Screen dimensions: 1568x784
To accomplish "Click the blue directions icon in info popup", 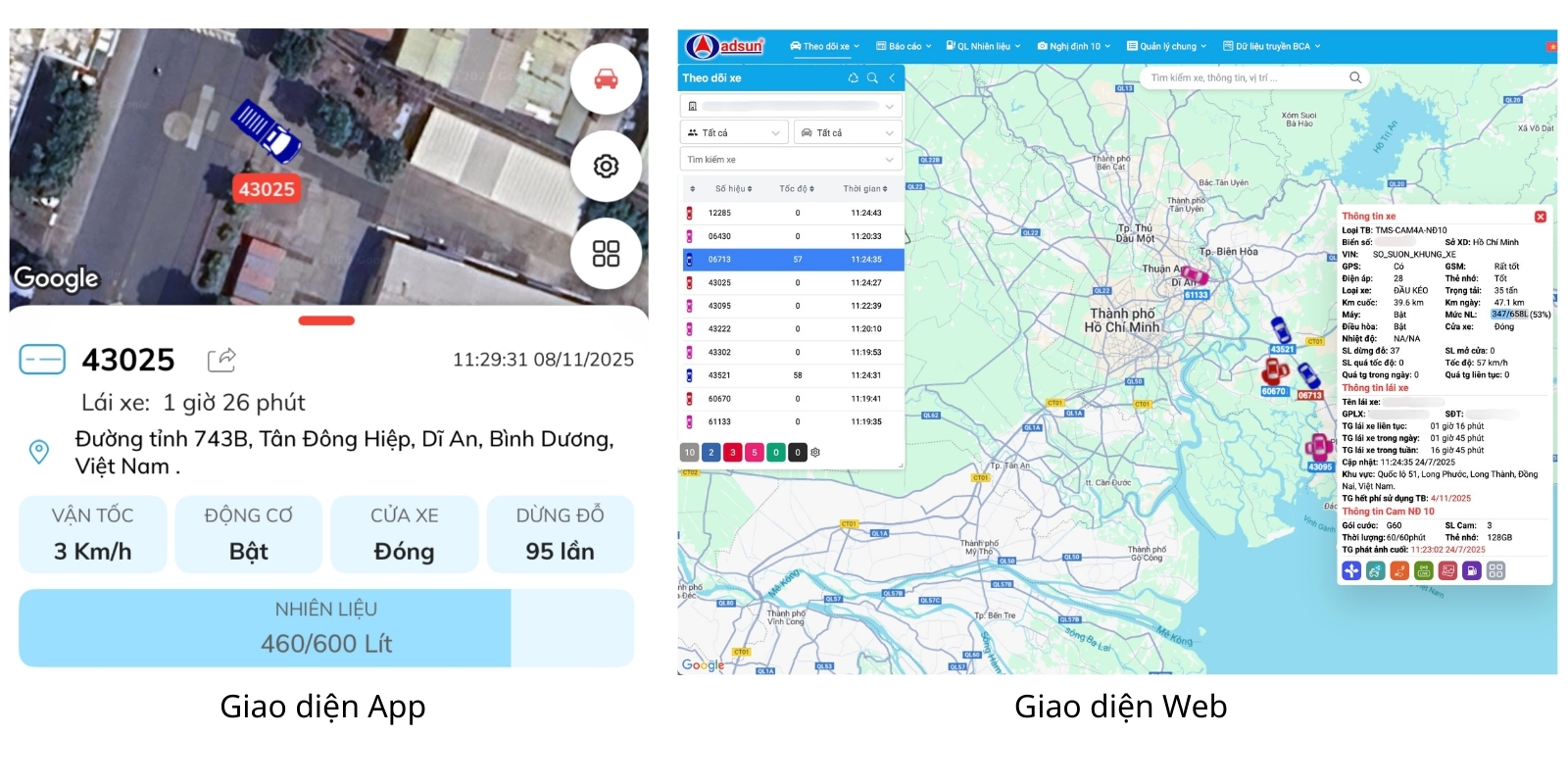I will point(1351,570).
